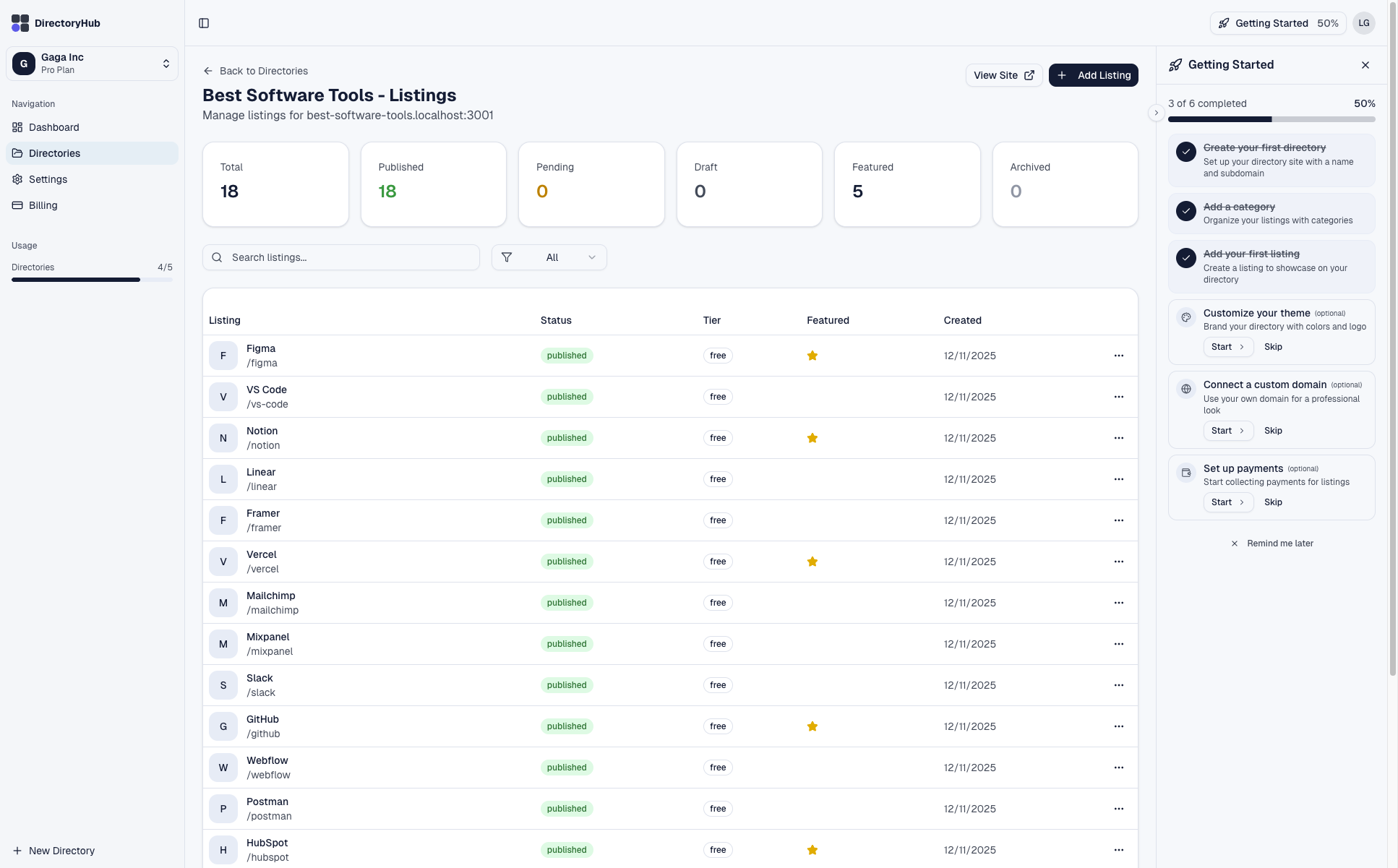Go to Dashboard in the navigation
The image size is (1398, 868).
click(53, 127)
